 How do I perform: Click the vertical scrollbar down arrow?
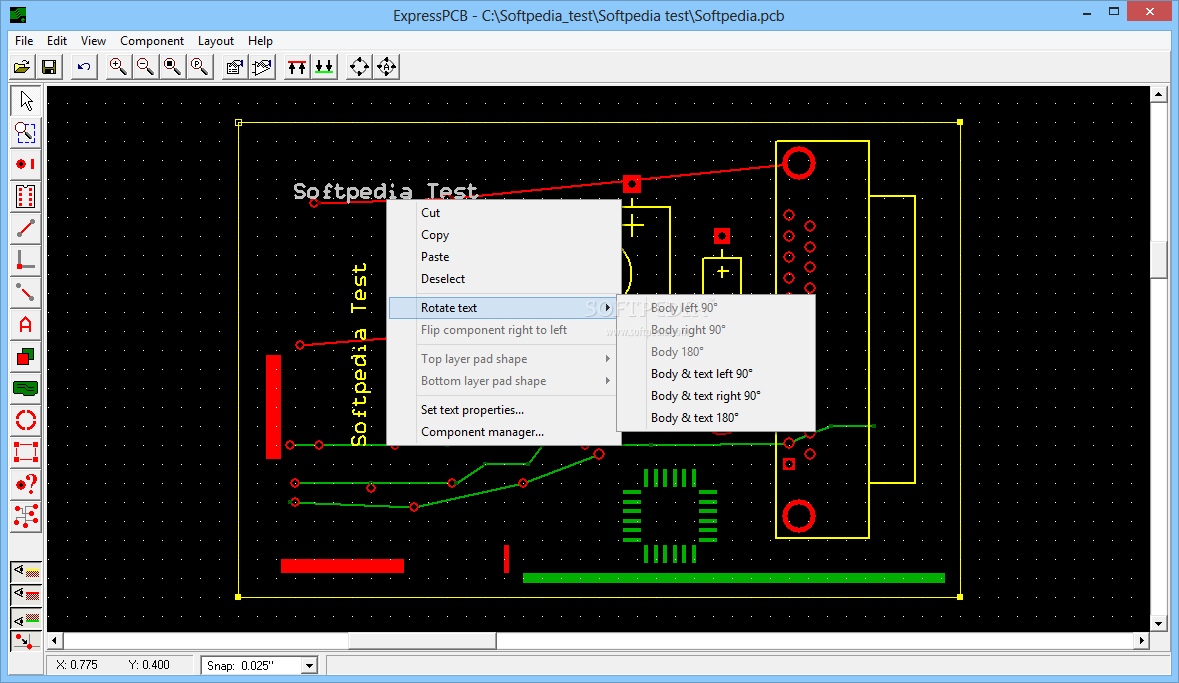[1159, 624]
